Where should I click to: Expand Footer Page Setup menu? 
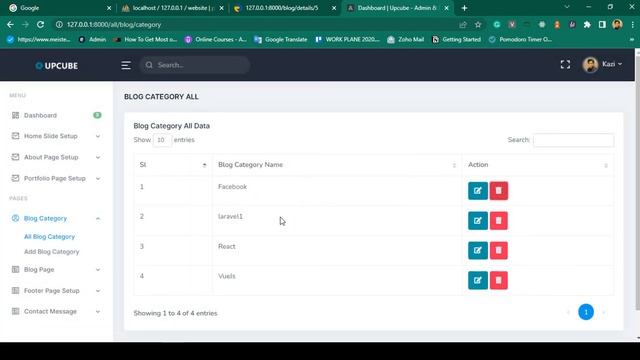(x=56, y=291)
